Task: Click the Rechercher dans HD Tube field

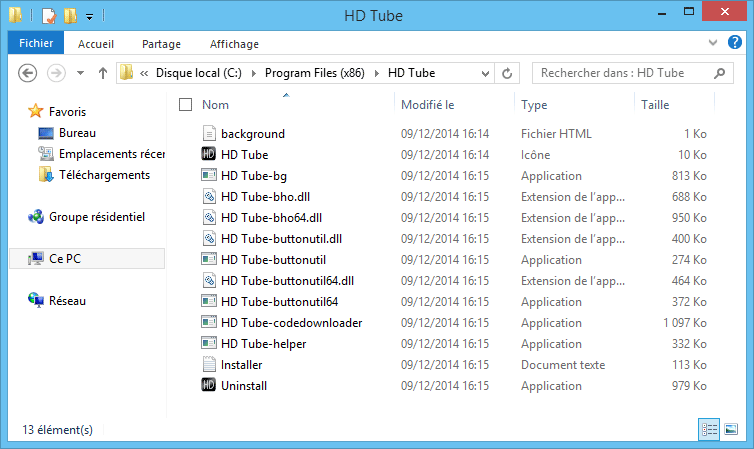Action: point(620,73)
